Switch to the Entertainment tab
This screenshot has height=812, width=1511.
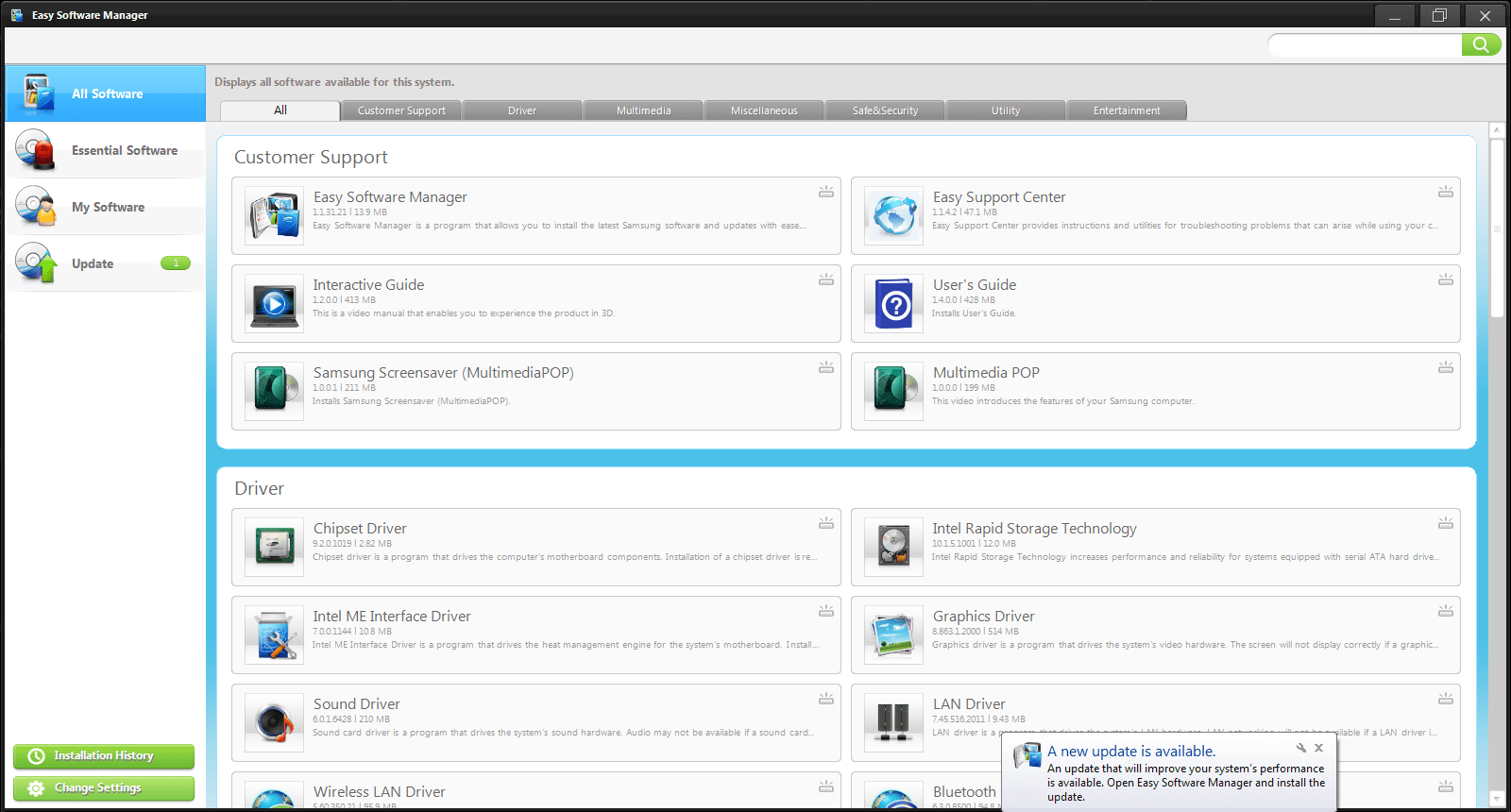point(1127,110)
